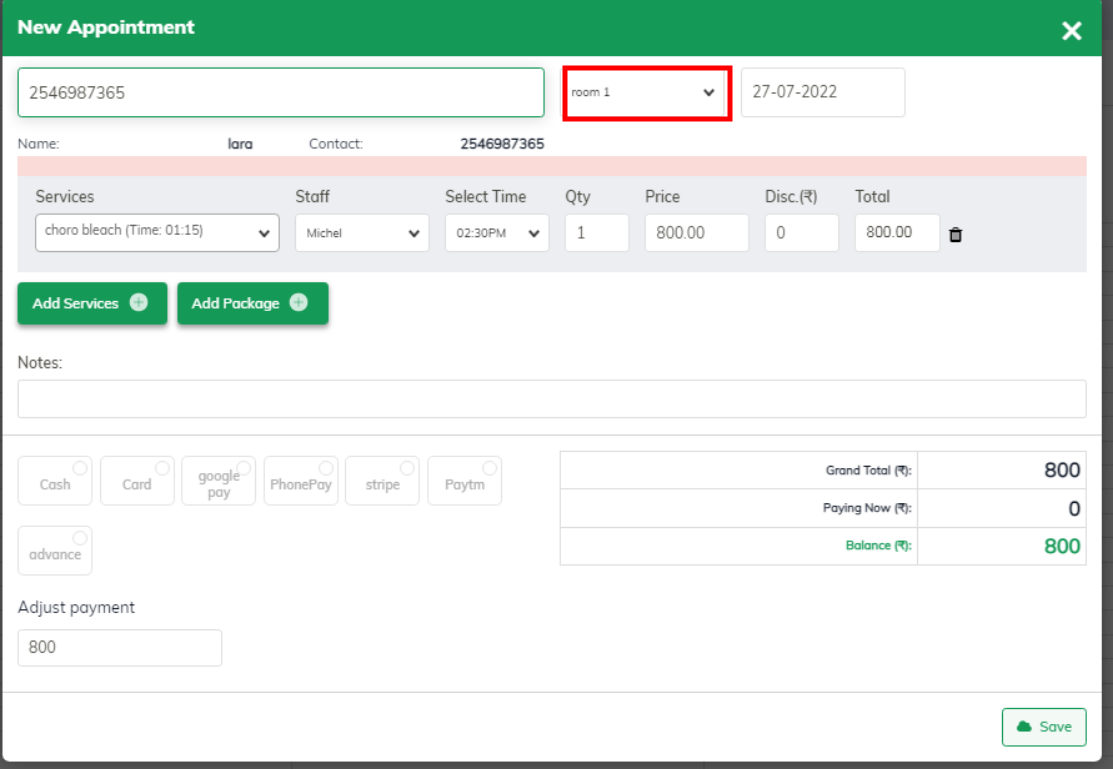The height and width of the screenshot is (769, 1113).
Task: Click the date field 27-07-2022
Action: tap(823, 92)
